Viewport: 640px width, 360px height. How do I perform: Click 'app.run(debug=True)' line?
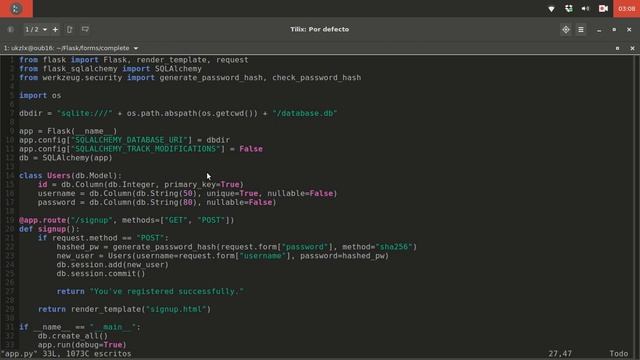[82, 345]
